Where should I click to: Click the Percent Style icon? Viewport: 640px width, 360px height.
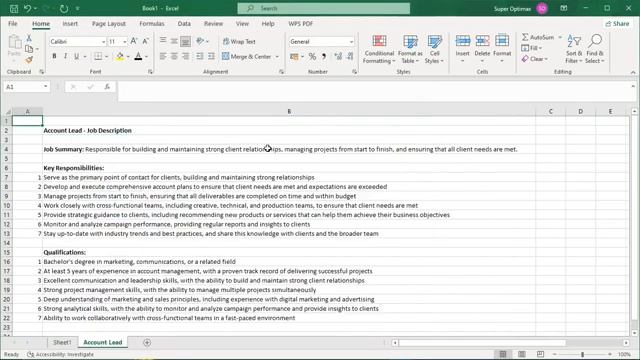coord(312,57)
